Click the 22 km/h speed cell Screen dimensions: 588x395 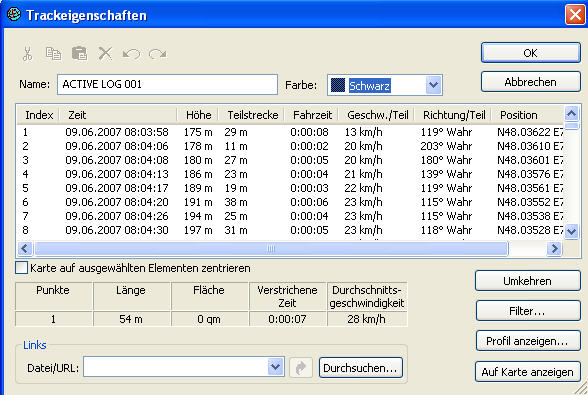tap(363, 188)
